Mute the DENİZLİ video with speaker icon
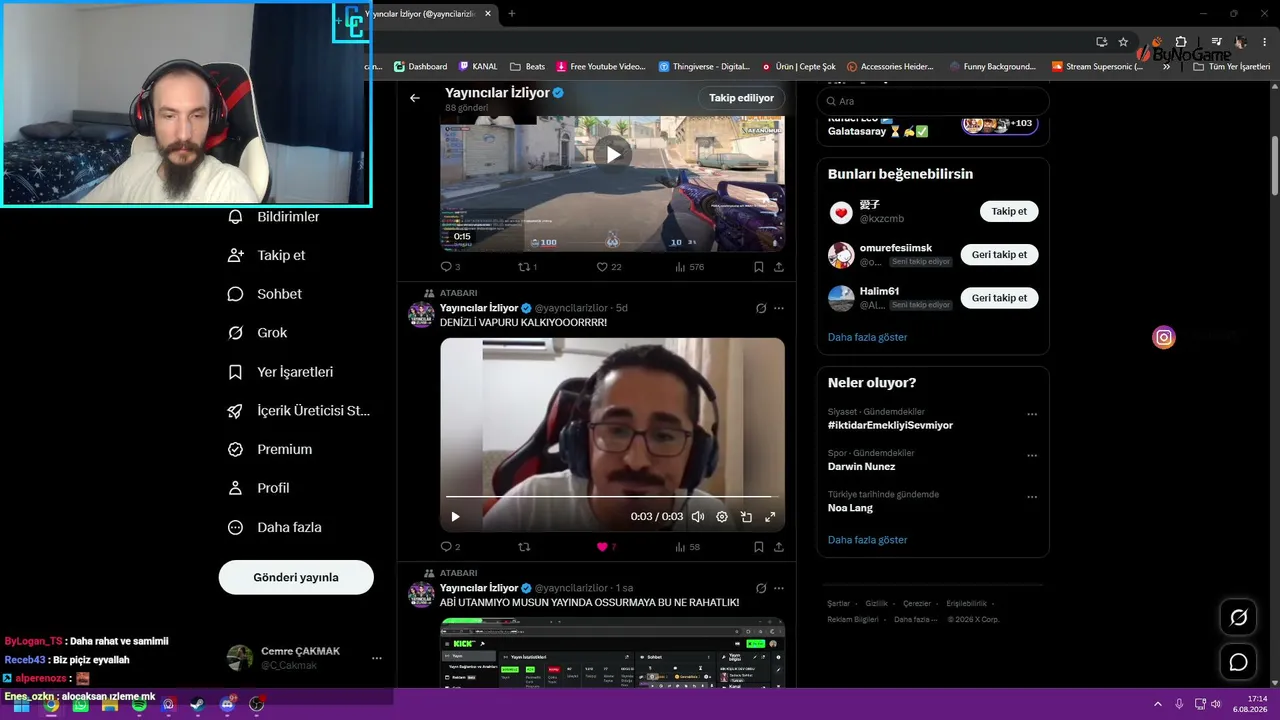Screen dimensions: 1280x720 click(698, 517)
